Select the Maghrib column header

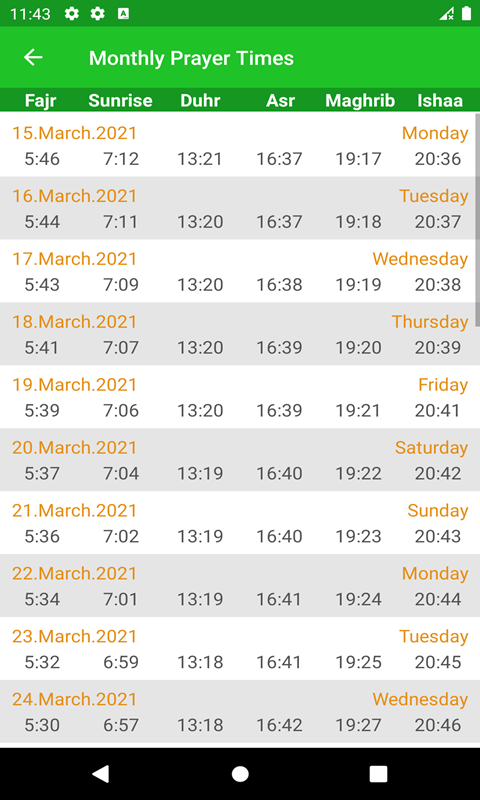pos(360,101)
